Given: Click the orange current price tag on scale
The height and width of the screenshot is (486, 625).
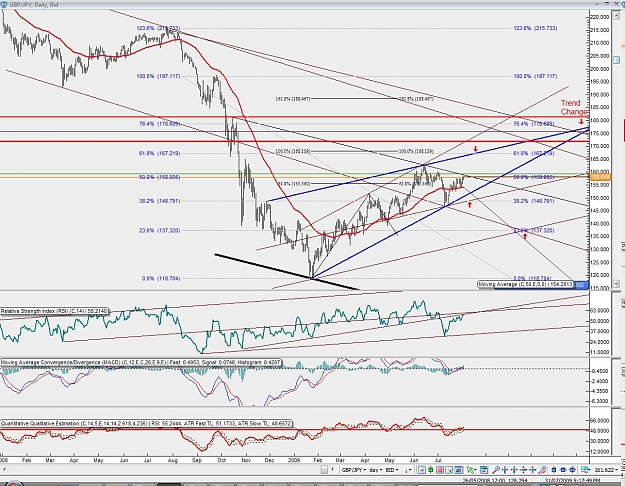Looking at the screenshot, I should 600,177.
